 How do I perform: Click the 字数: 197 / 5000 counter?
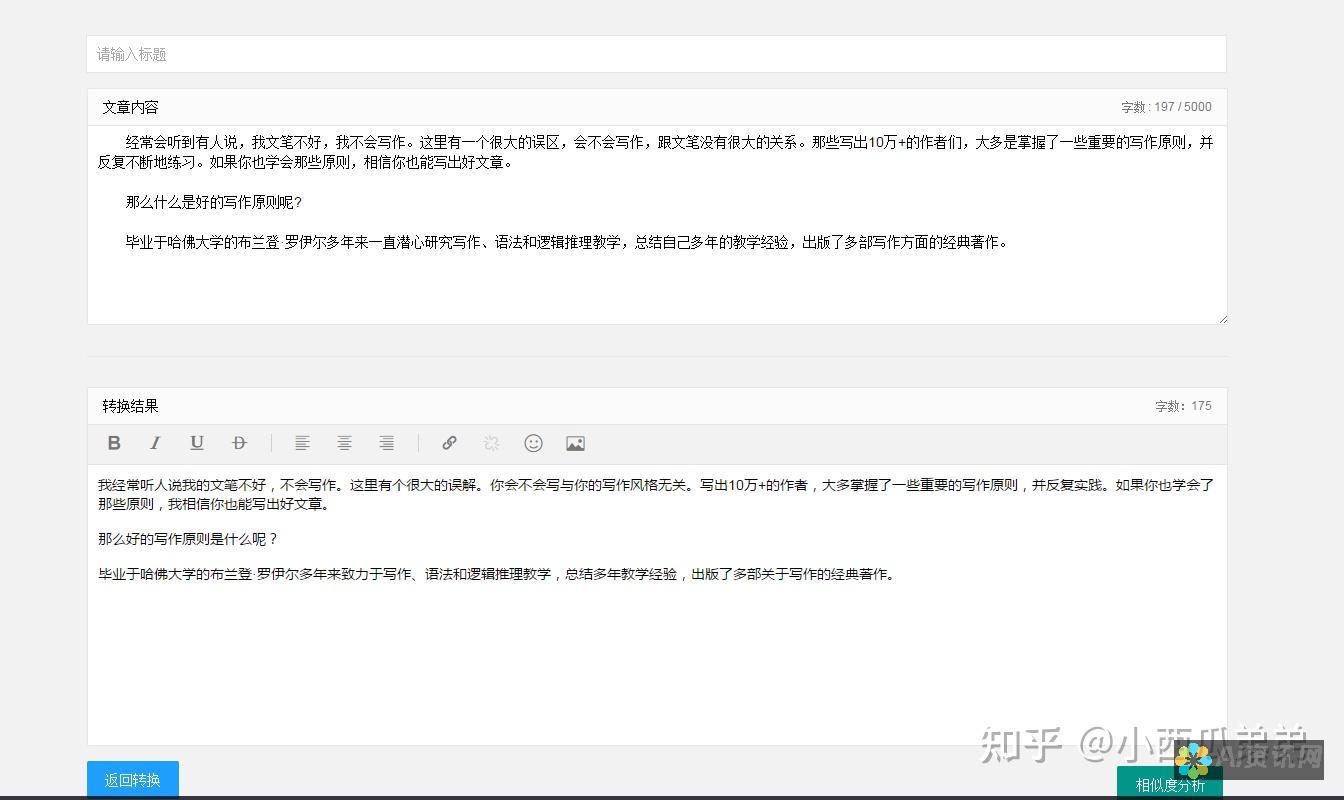[x=1166, y=107]
